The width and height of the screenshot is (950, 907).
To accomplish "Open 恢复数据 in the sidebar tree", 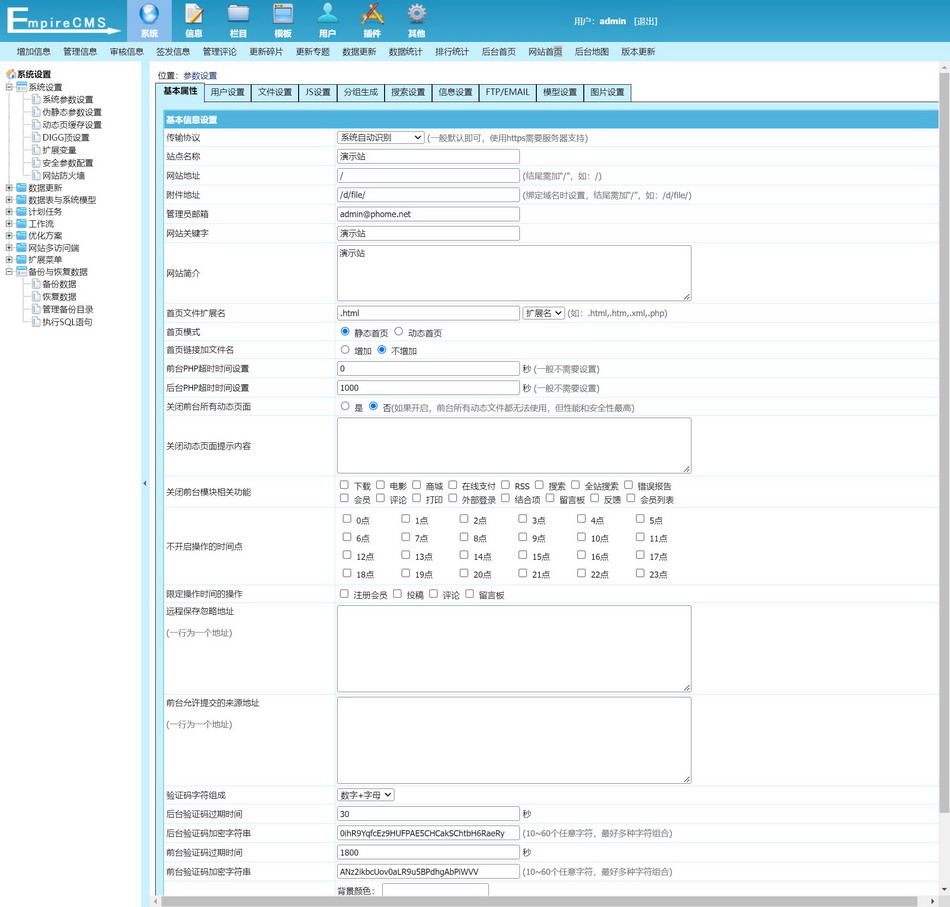I will point(59,297).
